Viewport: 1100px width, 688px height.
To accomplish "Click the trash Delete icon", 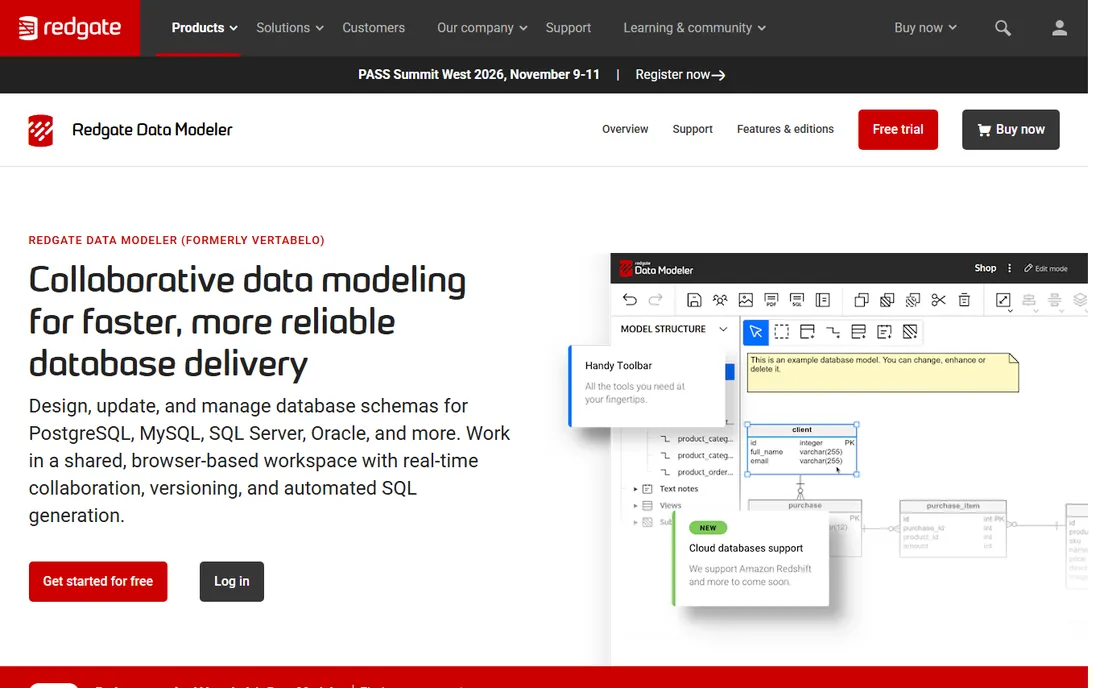I will pyautogui.click(x=965, y=300).
